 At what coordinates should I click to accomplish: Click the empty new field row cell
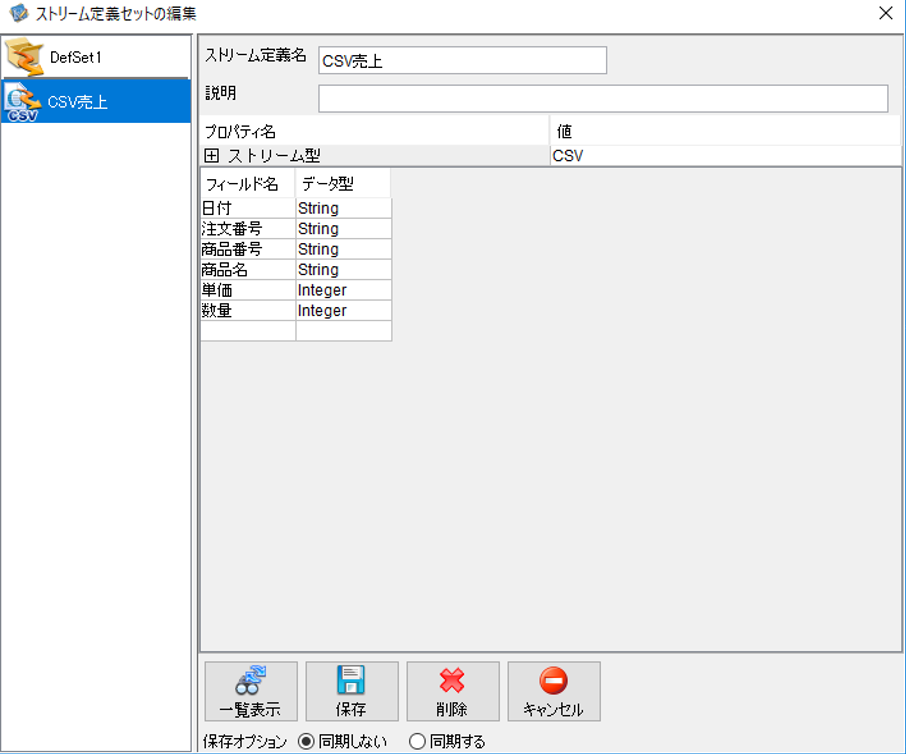tap(248, 331)
